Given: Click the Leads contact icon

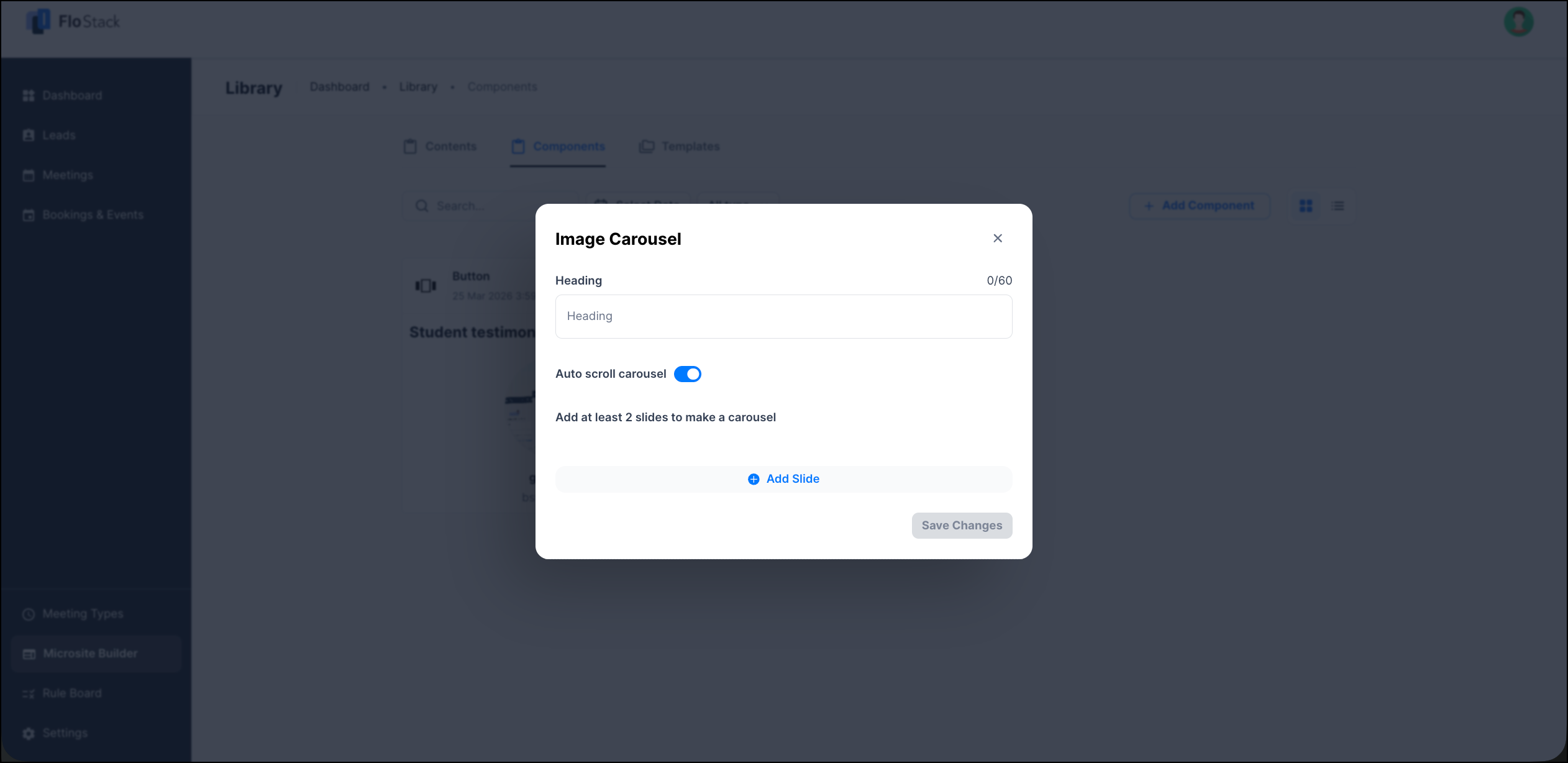Looking at the screenshot, I should click(x=29, y=135).
